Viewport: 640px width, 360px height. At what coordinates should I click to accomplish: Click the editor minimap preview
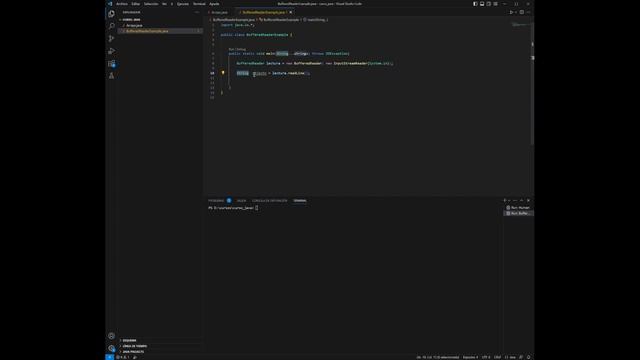click(x=521, y=25)
